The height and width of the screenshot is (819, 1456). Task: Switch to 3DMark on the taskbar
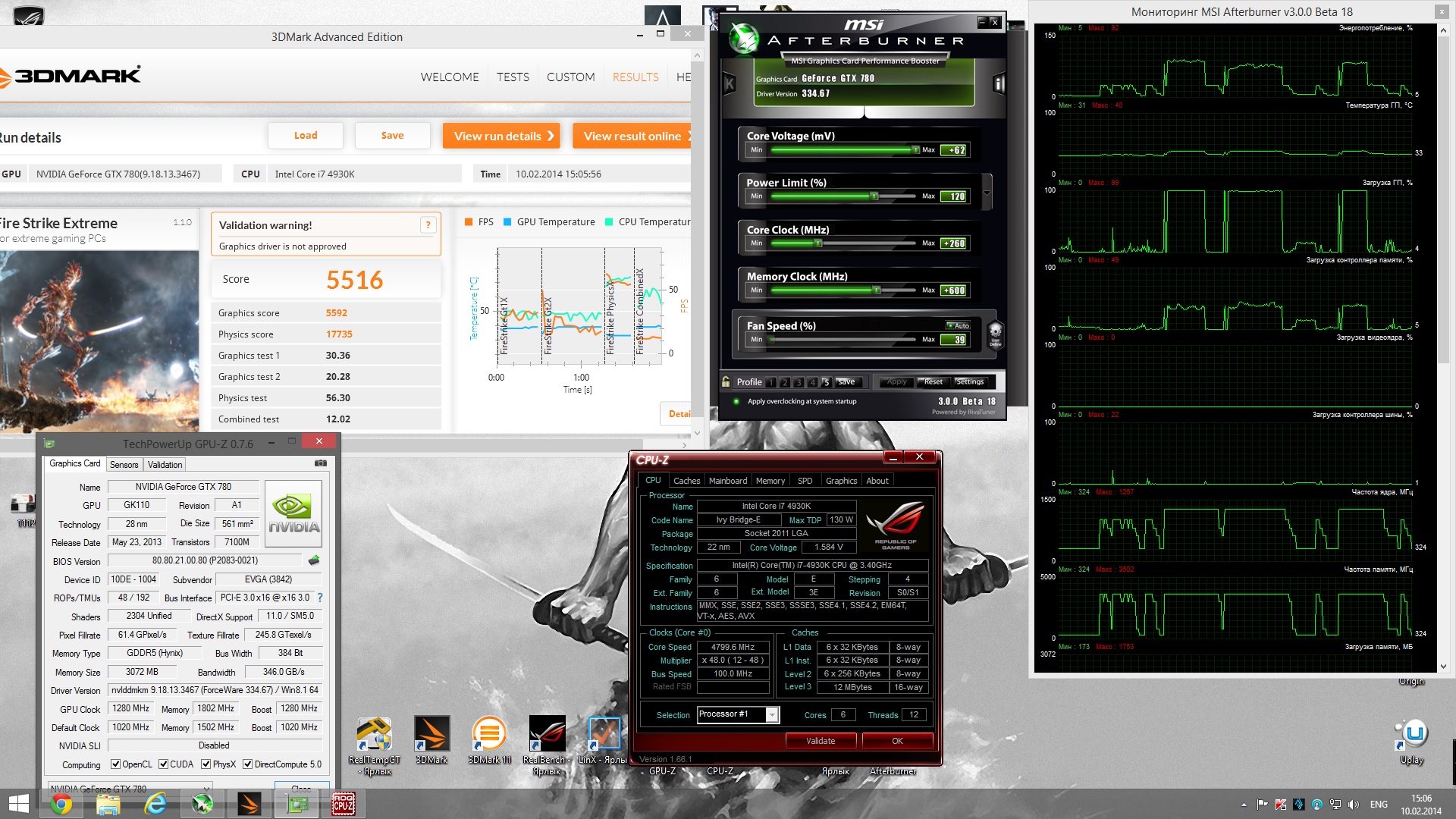tap(249, 804)
